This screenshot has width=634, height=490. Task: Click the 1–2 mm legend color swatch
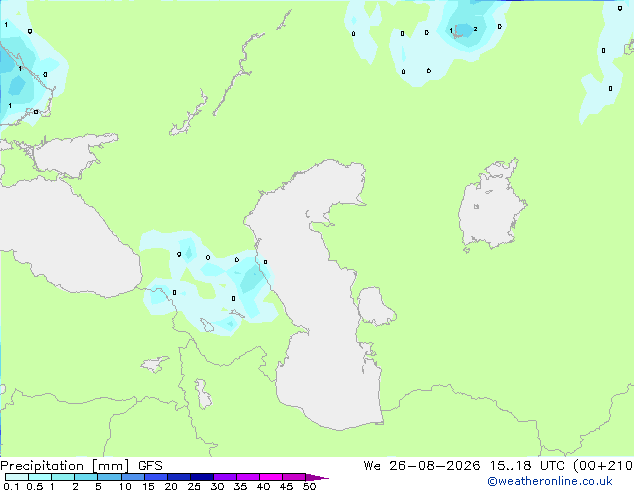click(x=63, y=477)
